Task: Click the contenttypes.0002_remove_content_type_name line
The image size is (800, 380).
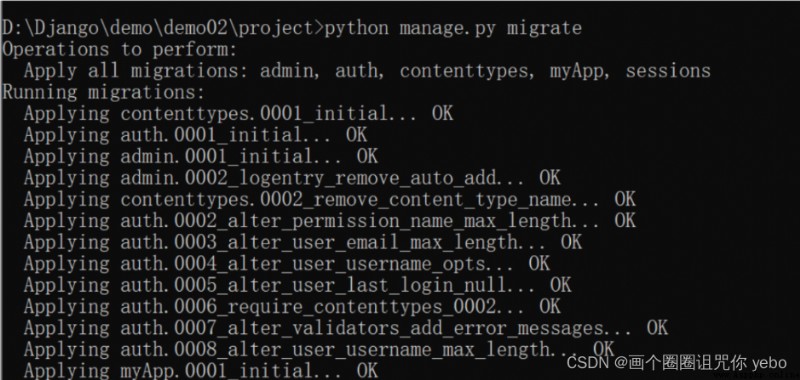Action: pos(330,199)
